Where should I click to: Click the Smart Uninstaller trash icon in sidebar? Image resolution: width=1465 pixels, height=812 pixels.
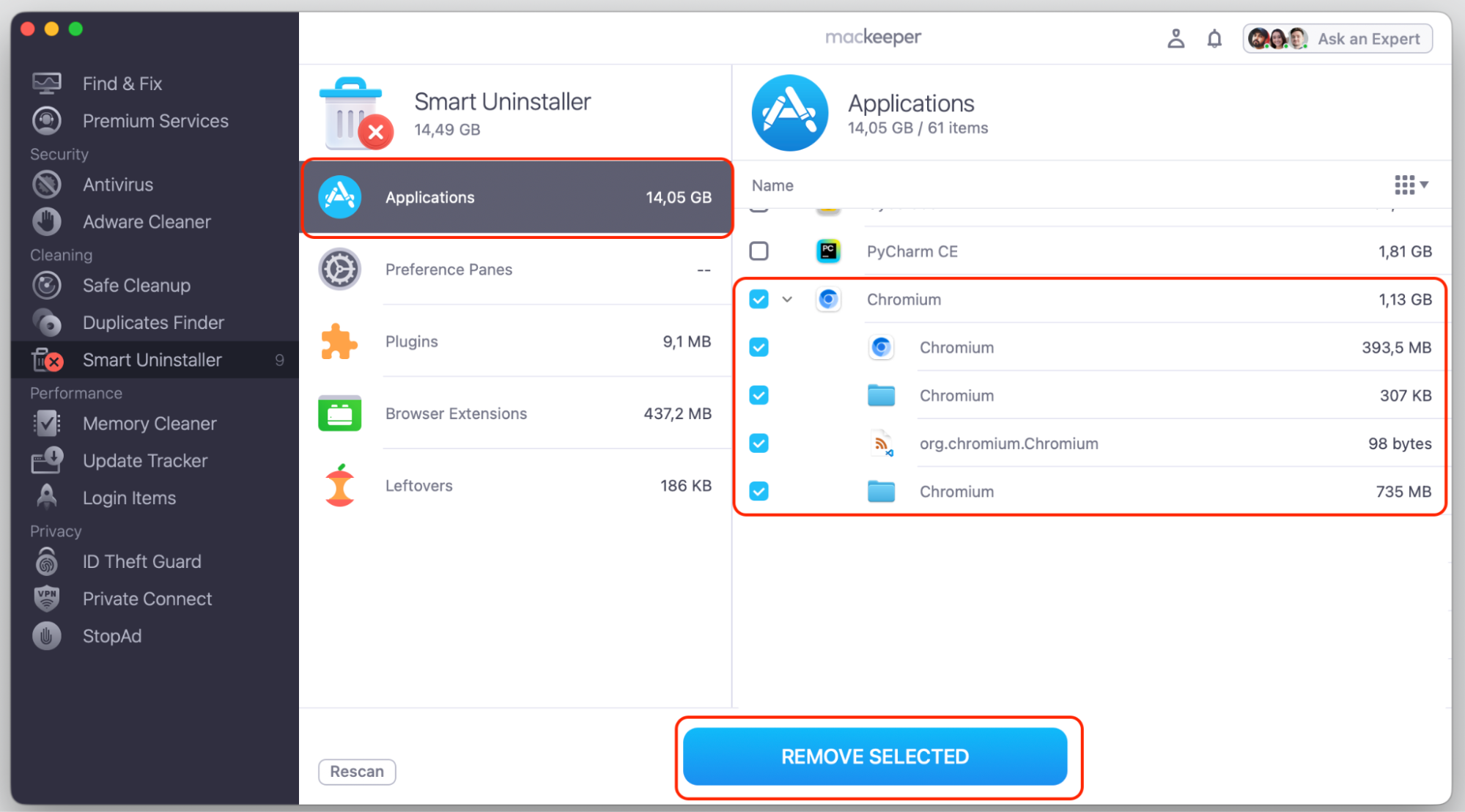[x=47, y=360]
